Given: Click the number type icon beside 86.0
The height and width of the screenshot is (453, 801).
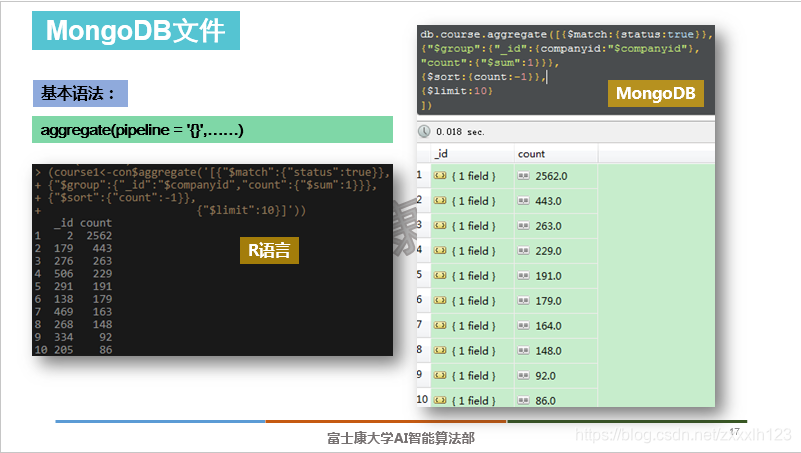Looking at the screenshot, I should pyautogui.click(x=523, y=400).
